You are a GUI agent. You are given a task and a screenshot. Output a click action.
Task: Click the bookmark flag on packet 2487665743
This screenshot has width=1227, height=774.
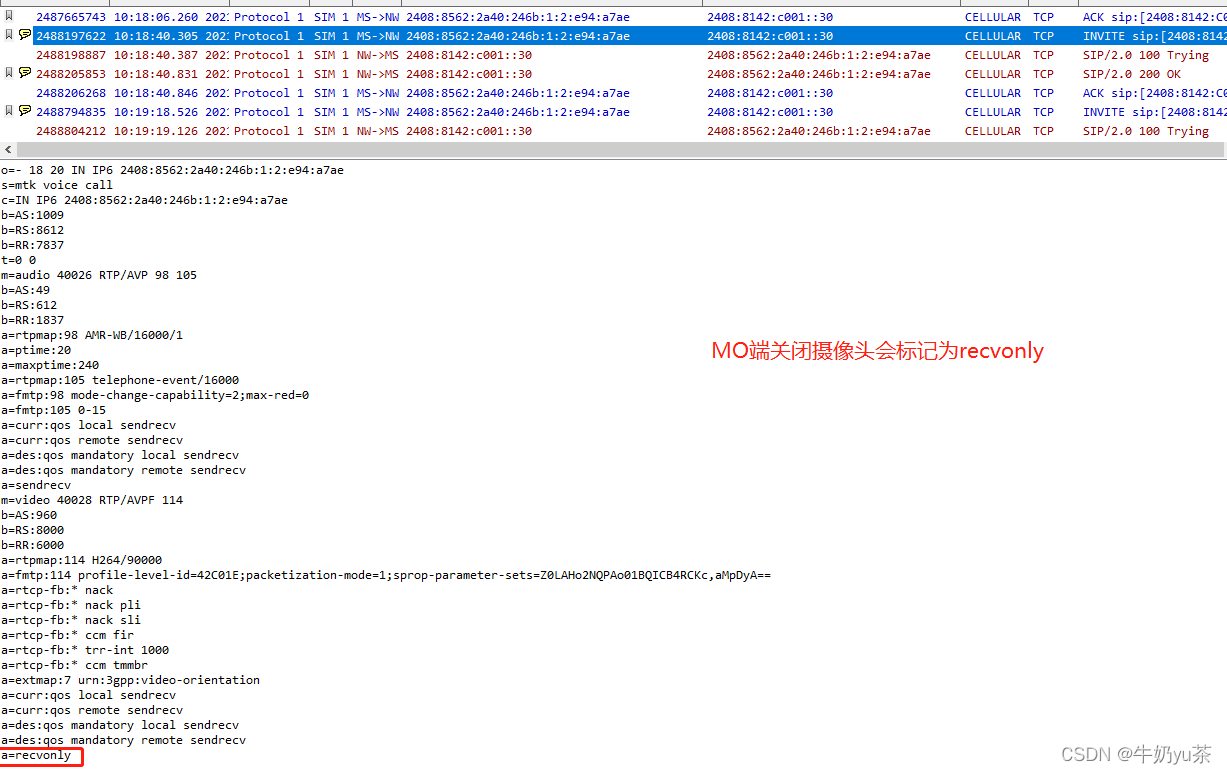(9, 16)
